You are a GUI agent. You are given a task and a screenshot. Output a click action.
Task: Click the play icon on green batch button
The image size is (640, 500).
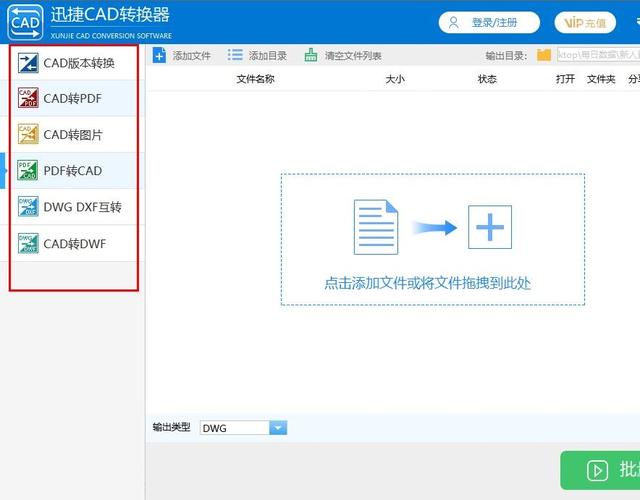coord(598,471)
